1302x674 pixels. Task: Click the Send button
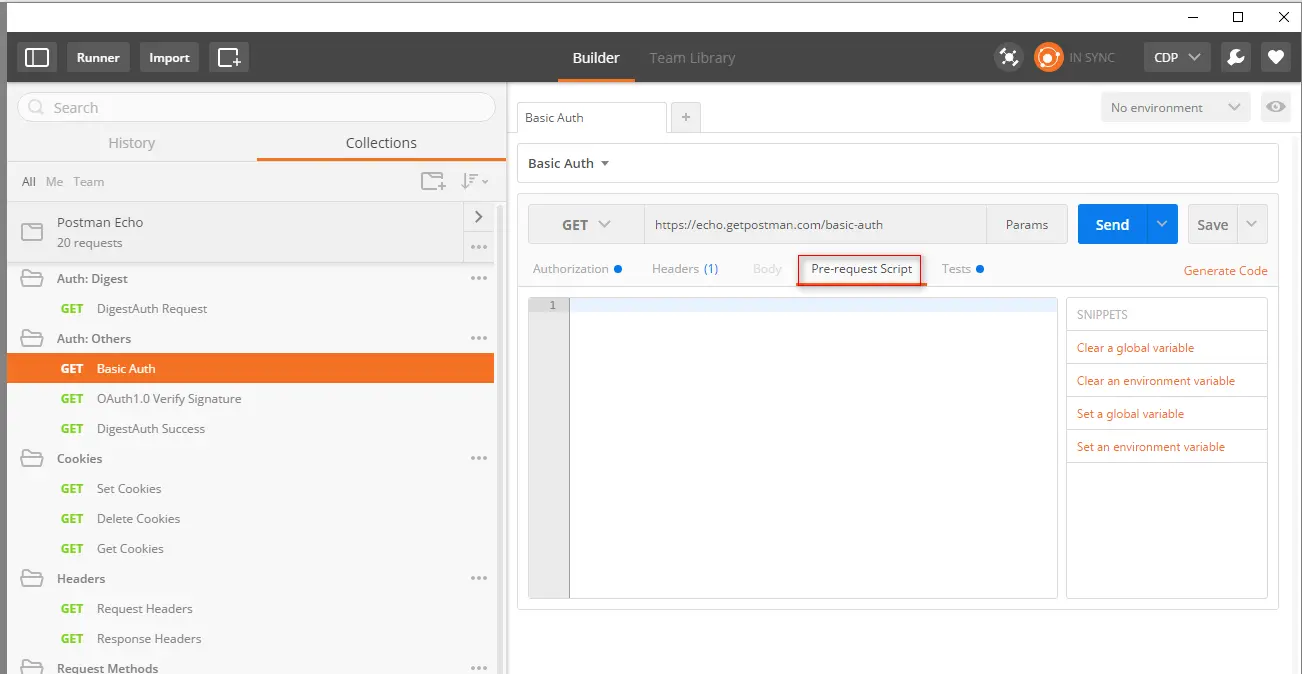1112,224
